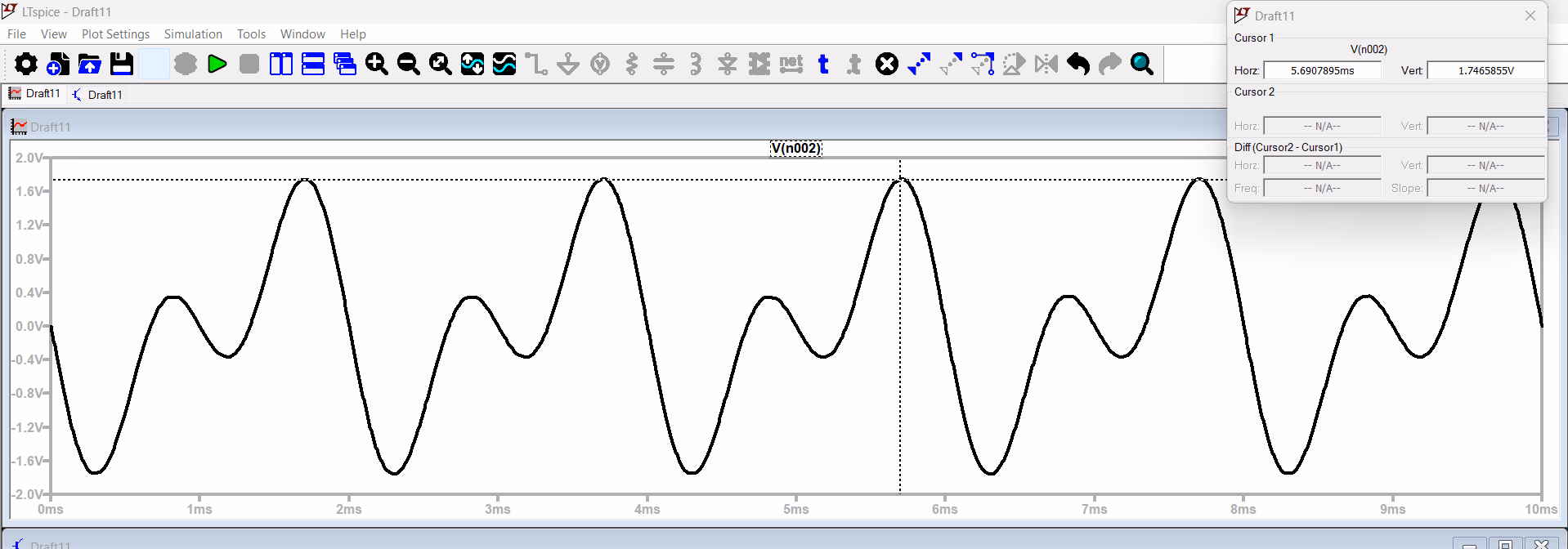Tile windows vertically using the toolbar icon
The height and width of the screenshot is (549, 1568).
(281, 64)
